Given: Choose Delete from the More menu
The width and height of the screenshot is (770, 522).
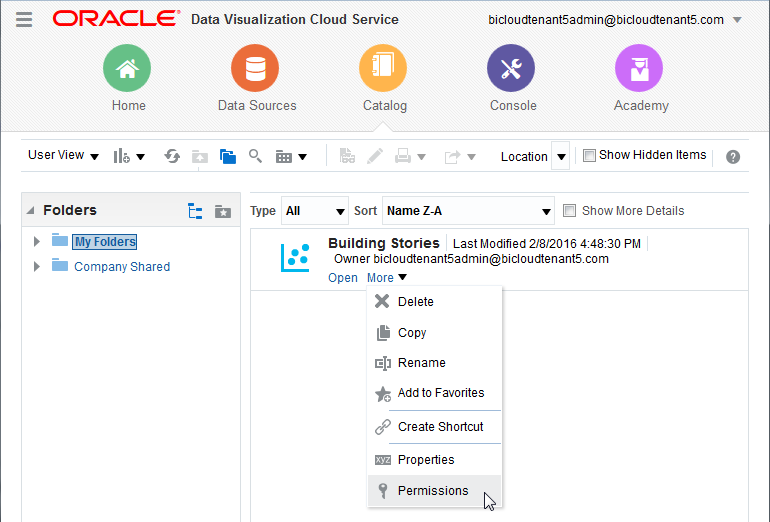Looking at the screenshot, I should tap(435, 302).
